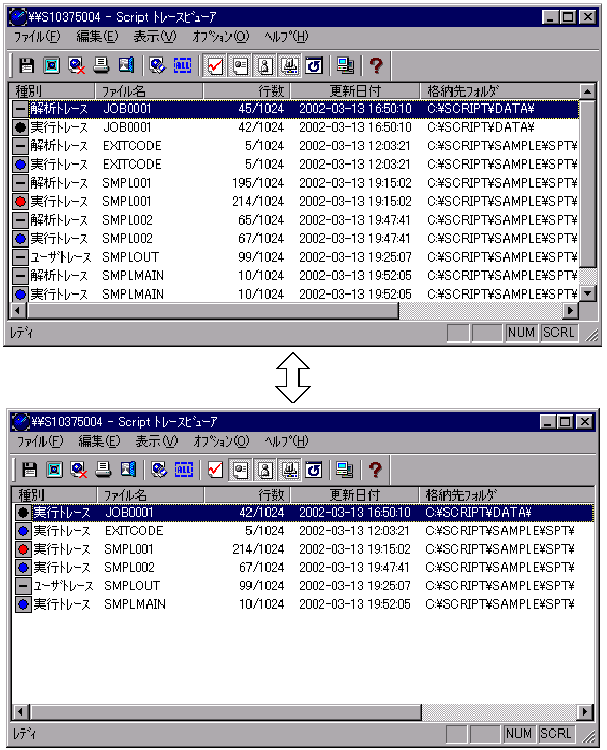Open the オプション(O) menu in upper window
This screenshot has height=750, width=607.
click(x=221, y=36)
